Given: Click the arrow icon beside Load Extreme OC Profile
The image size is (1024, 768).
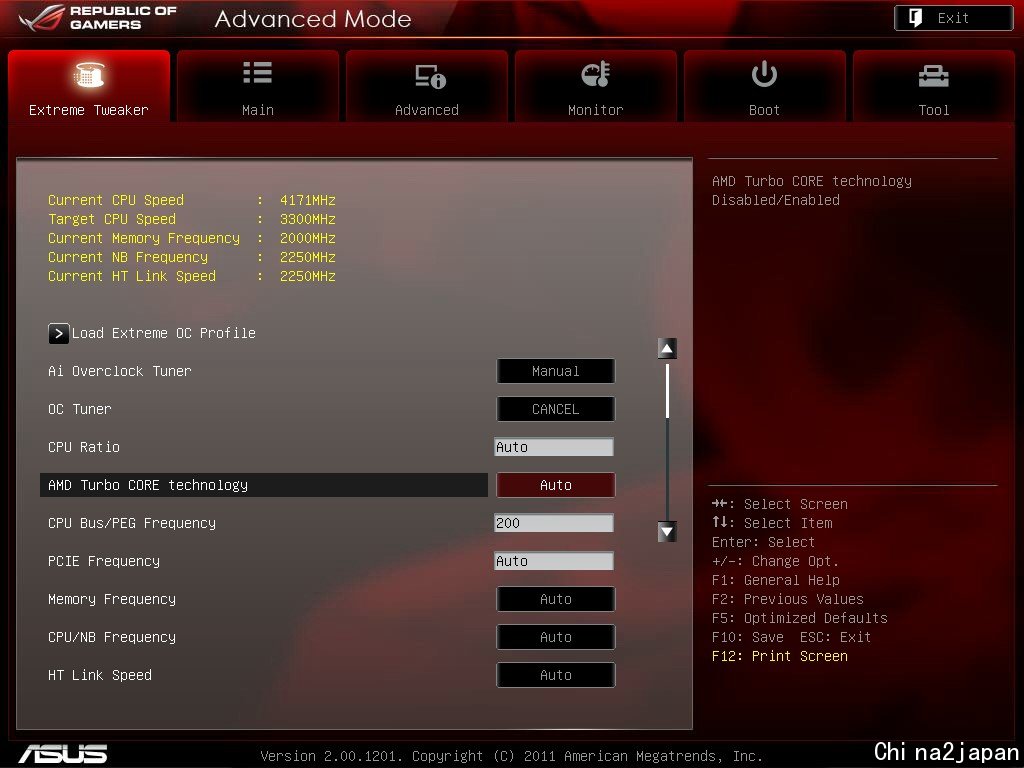Looking at the screenshot, I should (58, 334).
